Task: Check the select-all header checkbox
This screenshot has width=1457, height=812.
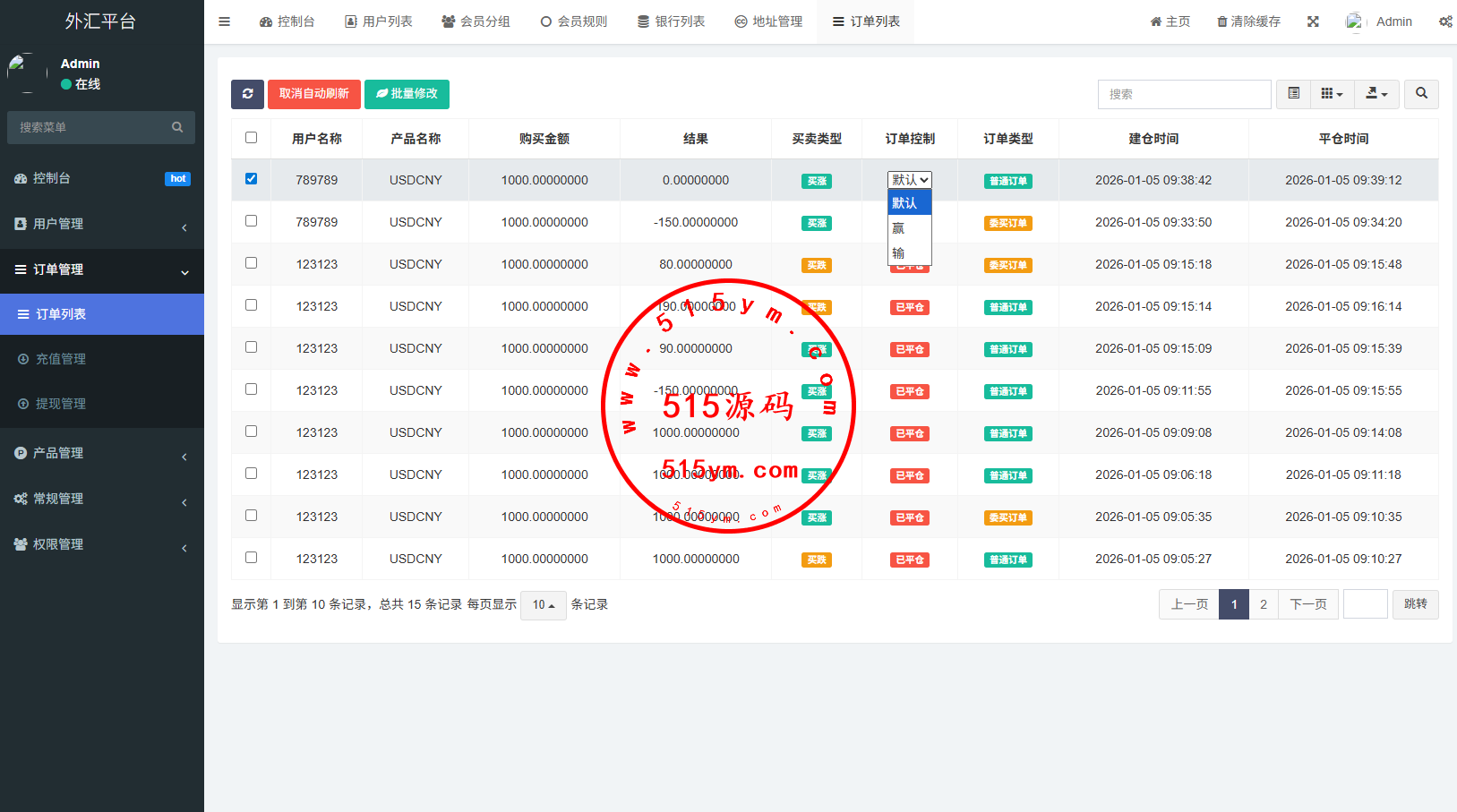Action: click(251, 138)
